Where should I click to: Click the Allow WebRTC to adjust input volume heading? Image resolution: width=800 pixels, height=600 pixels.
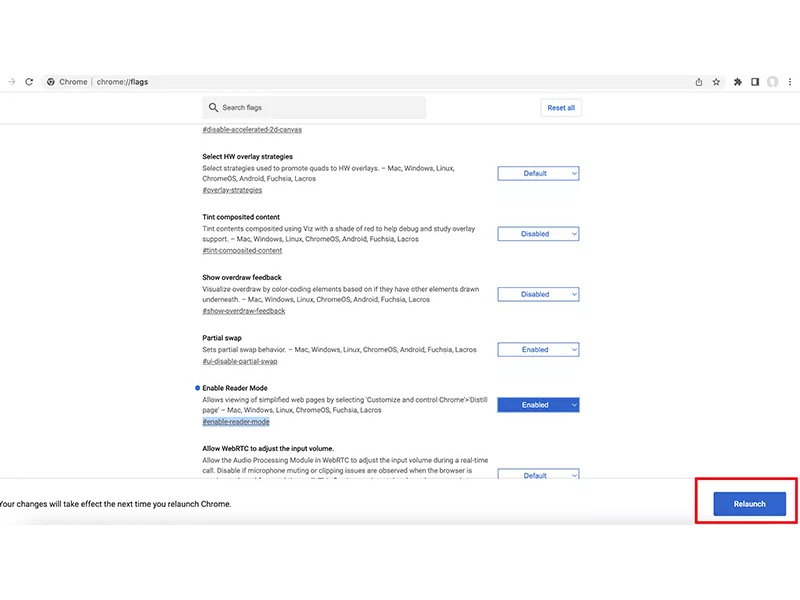coord(268,448)
